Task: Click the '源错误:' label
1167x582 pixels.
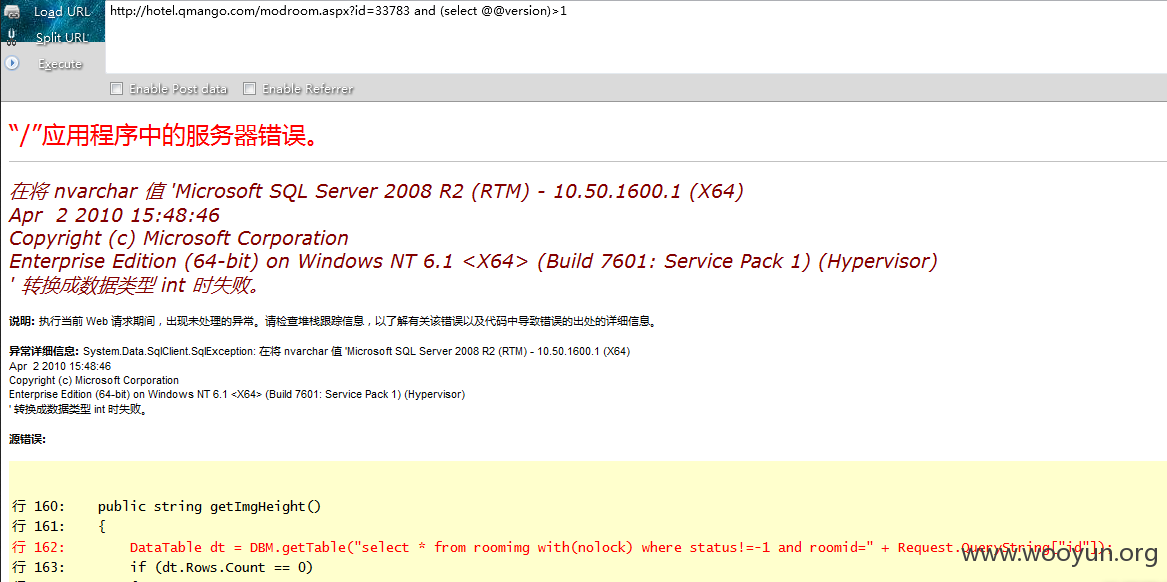Action: (28, 439)
